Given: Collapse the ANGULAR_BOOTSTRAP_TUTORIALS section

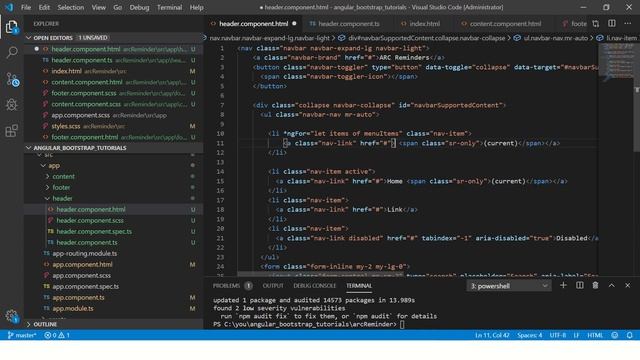Looking at the screenshot, I should [114, 148].
